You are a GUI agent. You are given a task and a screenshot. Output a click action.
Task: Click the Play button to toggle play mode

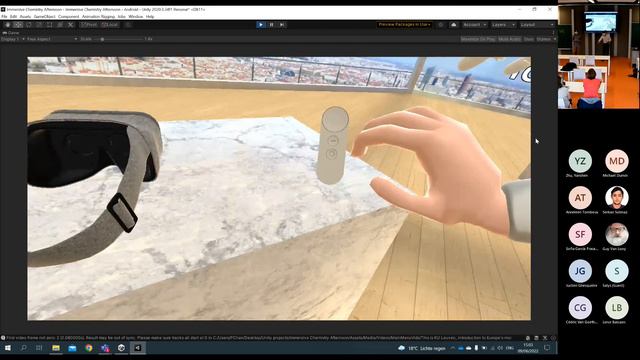261,25
